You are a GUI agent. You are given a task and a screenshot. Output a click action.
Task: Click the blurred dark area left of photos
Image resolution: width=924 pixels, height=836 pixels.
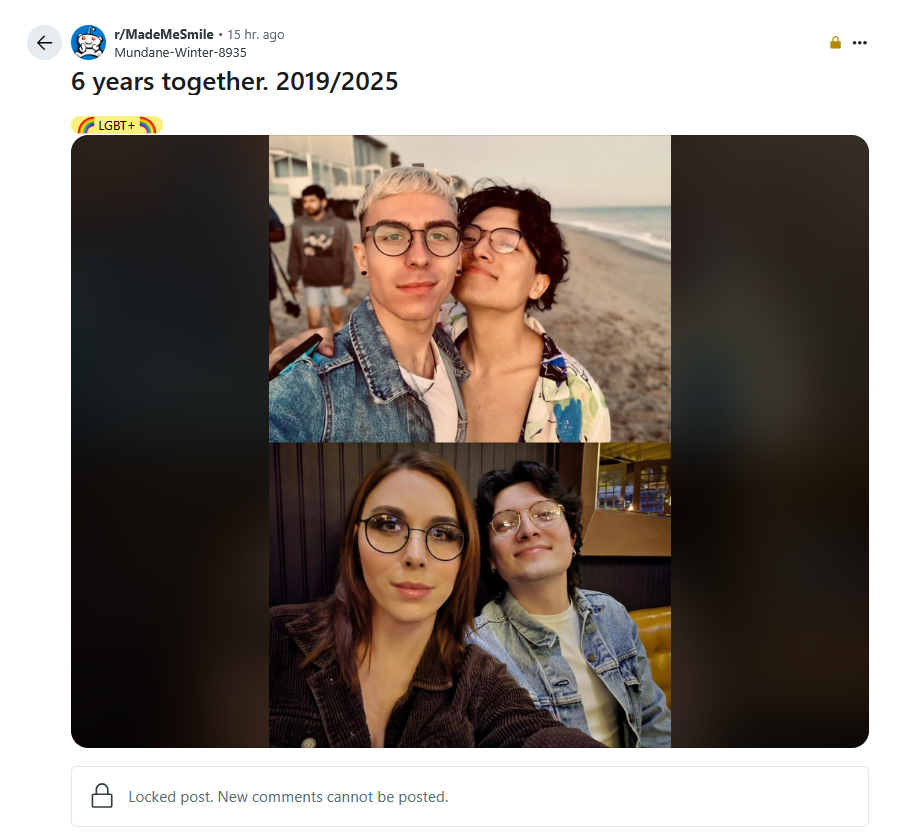click(170, 441)
